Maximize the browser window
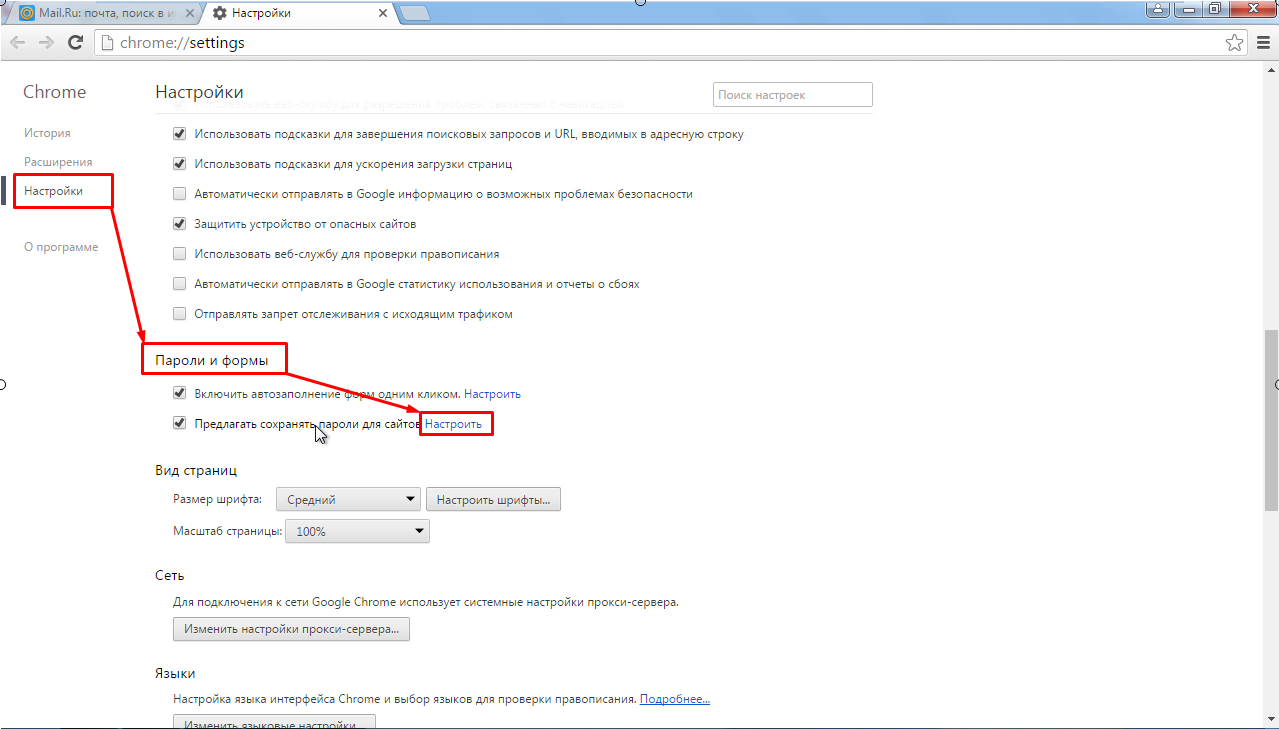Screen dimensions: 1279x729 coord(1216,9)
